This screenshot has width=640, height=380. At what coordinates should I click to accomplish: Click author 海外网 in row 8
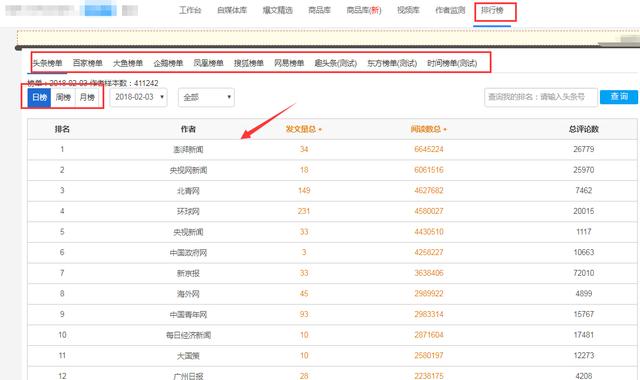(188, 294)
